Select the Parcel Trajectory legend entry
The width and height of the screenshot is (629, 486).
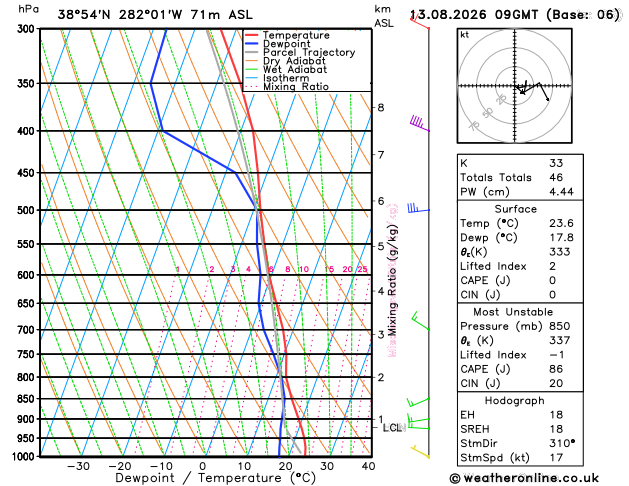click(300, 53)
